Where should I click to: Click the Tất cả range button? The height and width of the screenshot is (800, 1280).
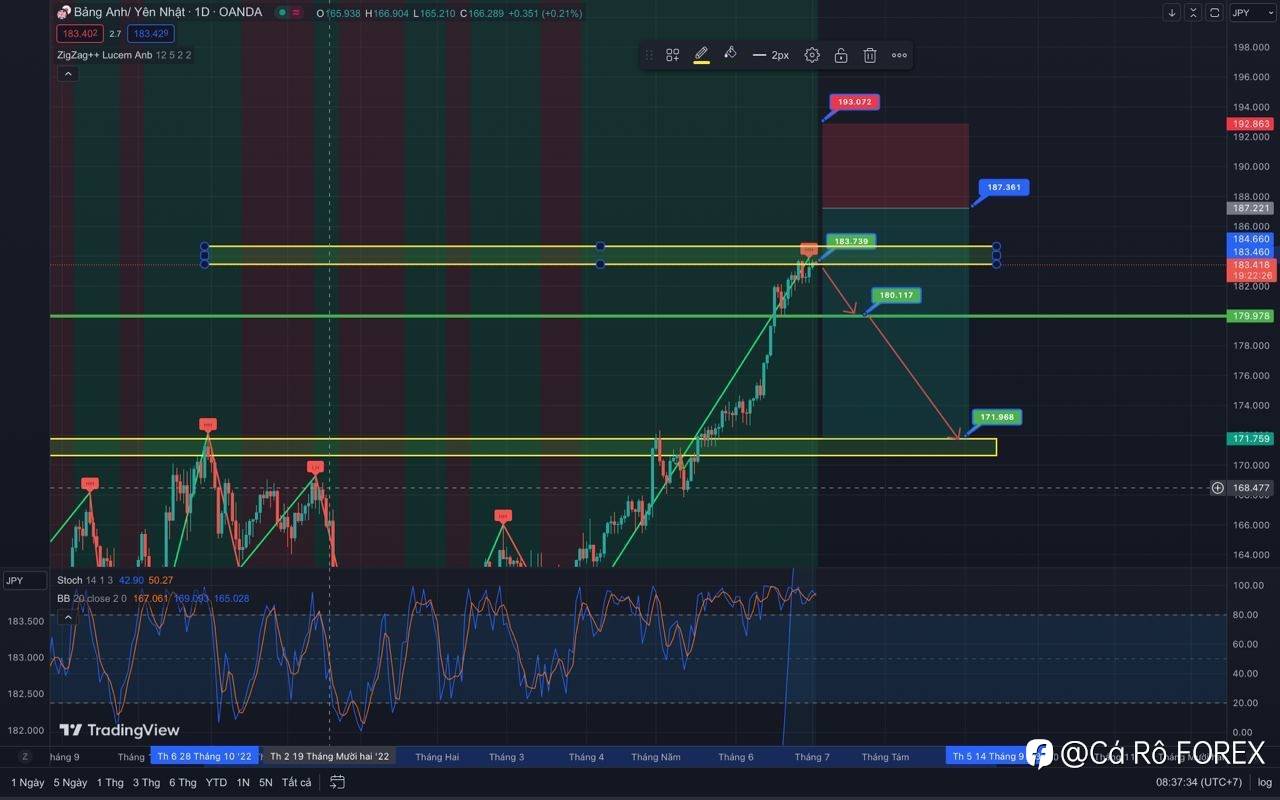296,782
